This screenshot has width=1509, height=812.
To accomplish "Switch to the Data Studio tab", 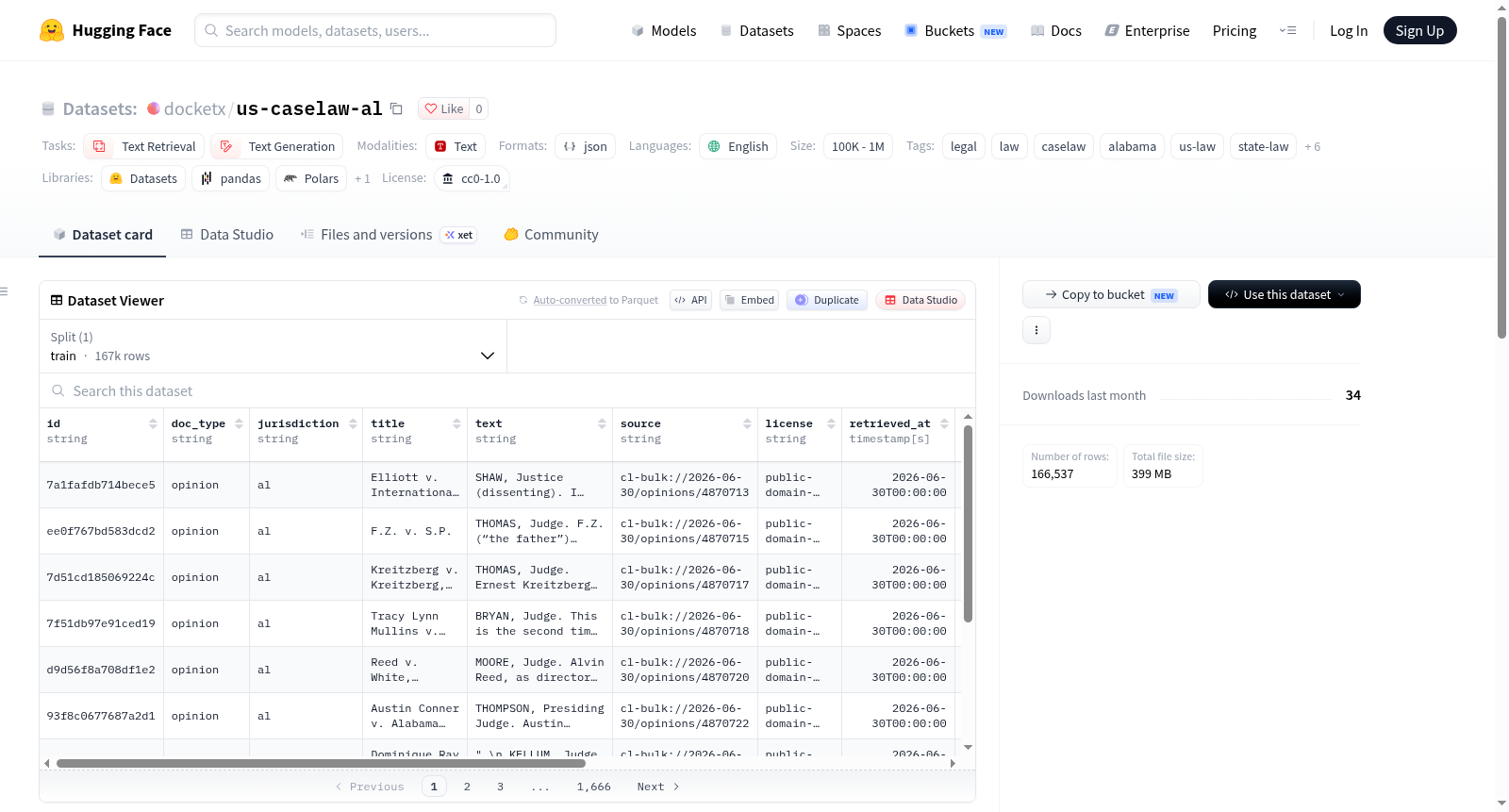I will (227, 235).
